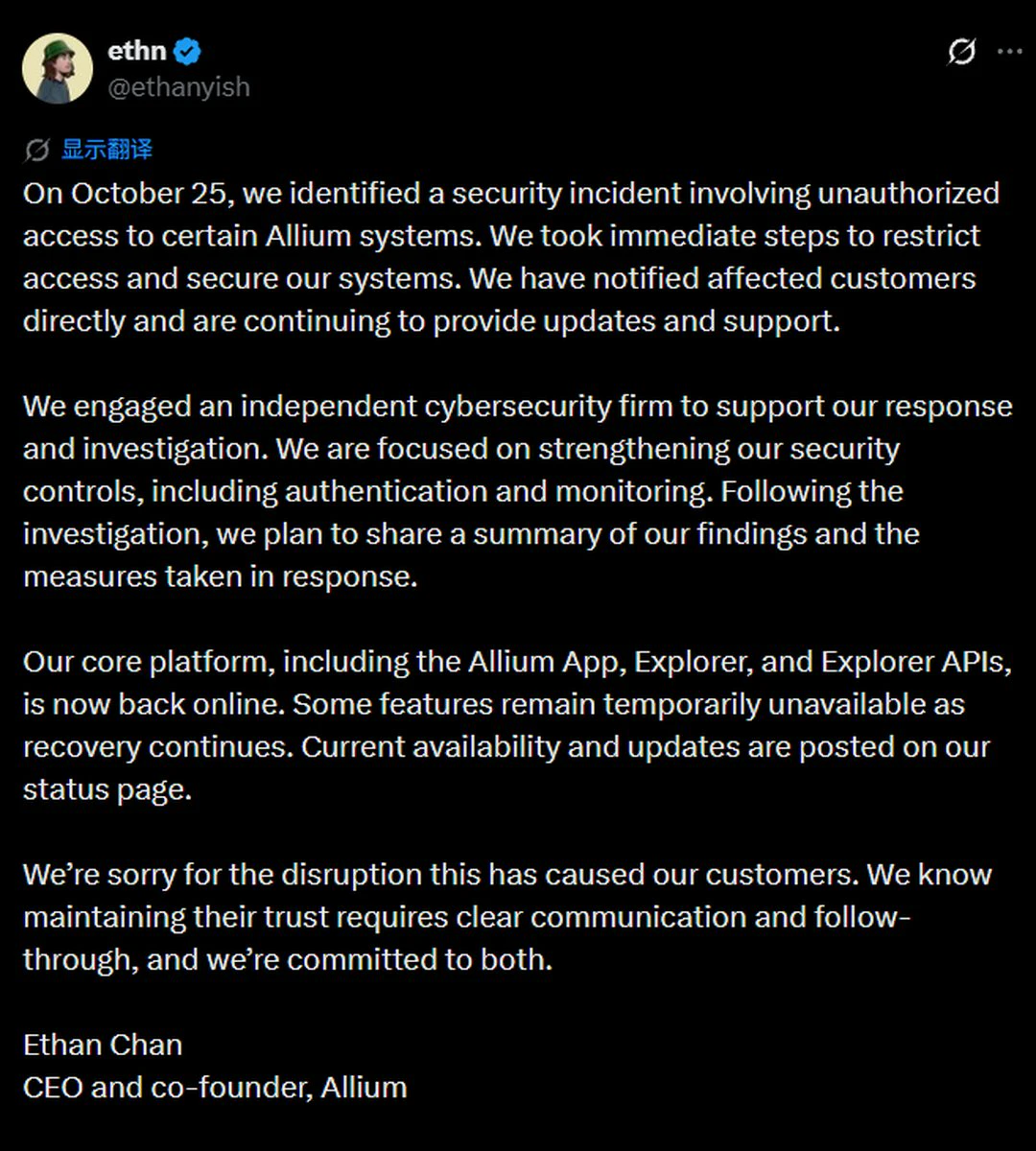Click the "CEO and co-founder, Allium" line
This screenshot has height=1151, width=1036.
(215, 1087)
